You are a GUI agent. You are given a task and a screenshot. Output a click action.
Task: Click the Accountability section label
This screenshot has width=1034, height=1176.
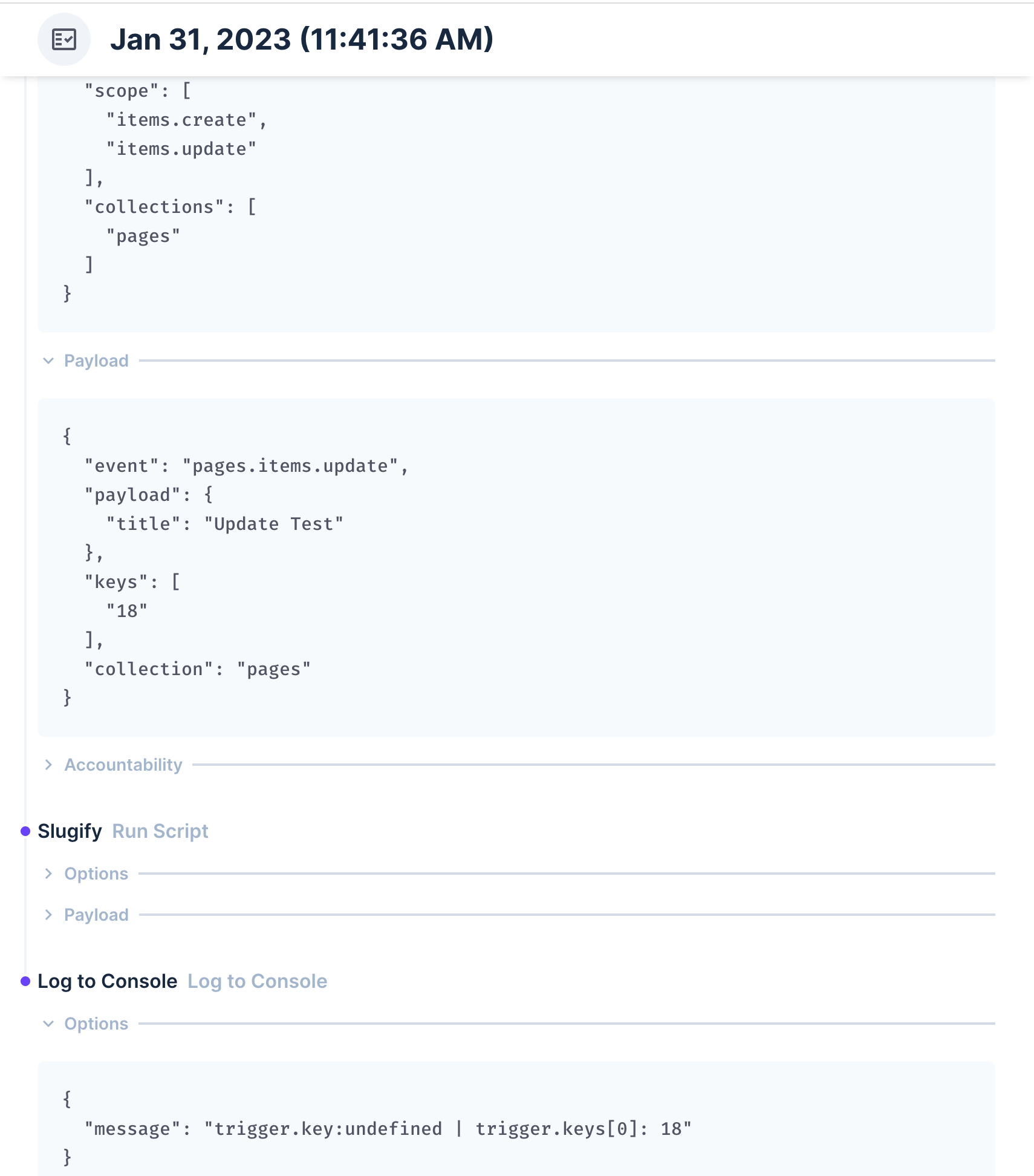click(123, 765)
